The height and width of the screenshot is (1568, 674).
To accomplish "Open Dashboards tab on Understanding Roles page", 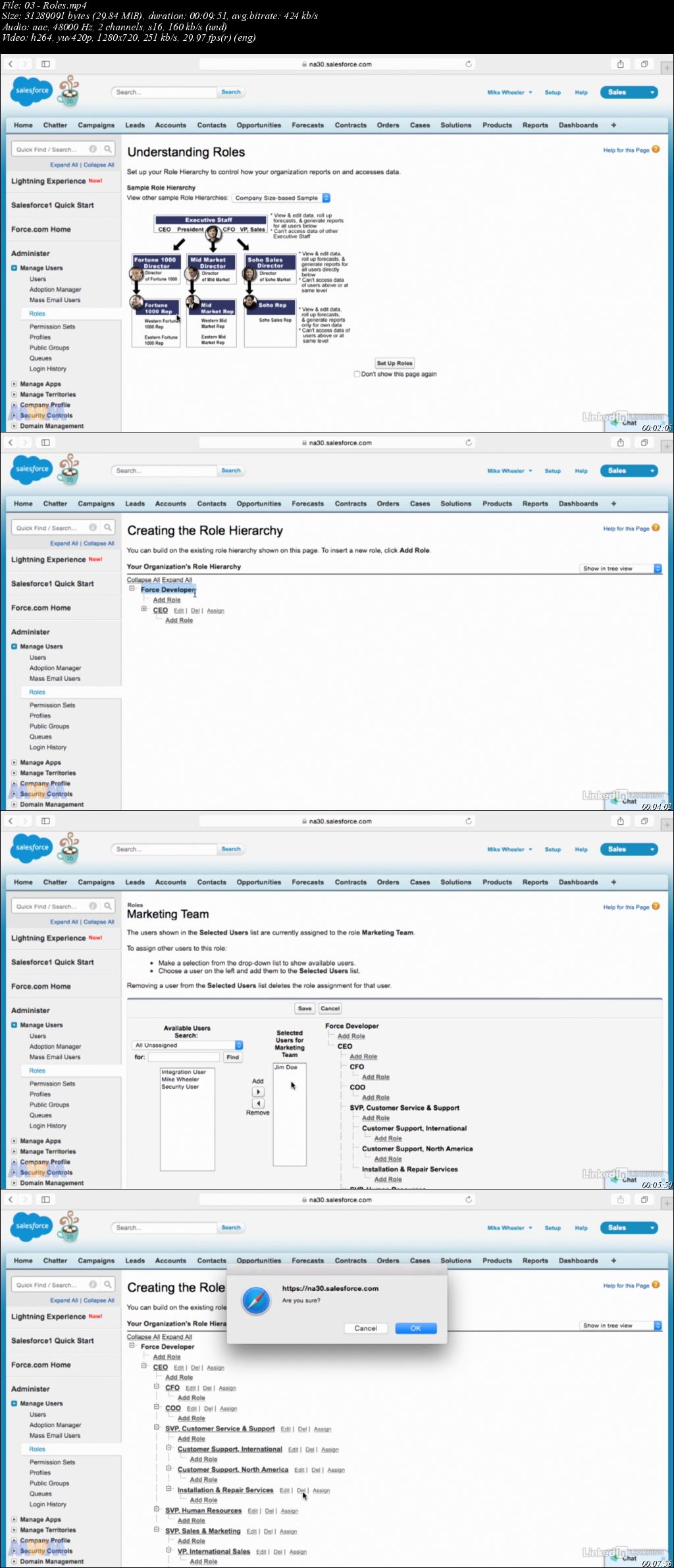I will (x=578, y=125).
